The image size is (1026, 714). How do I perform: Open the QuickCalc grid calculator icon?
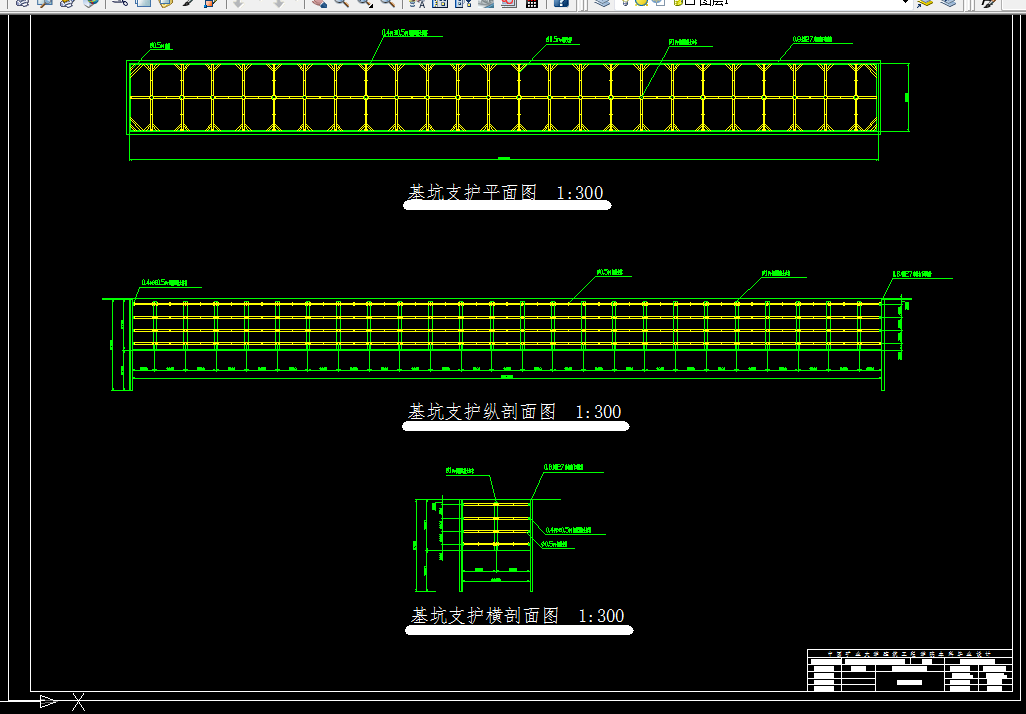tap(532, 3)
